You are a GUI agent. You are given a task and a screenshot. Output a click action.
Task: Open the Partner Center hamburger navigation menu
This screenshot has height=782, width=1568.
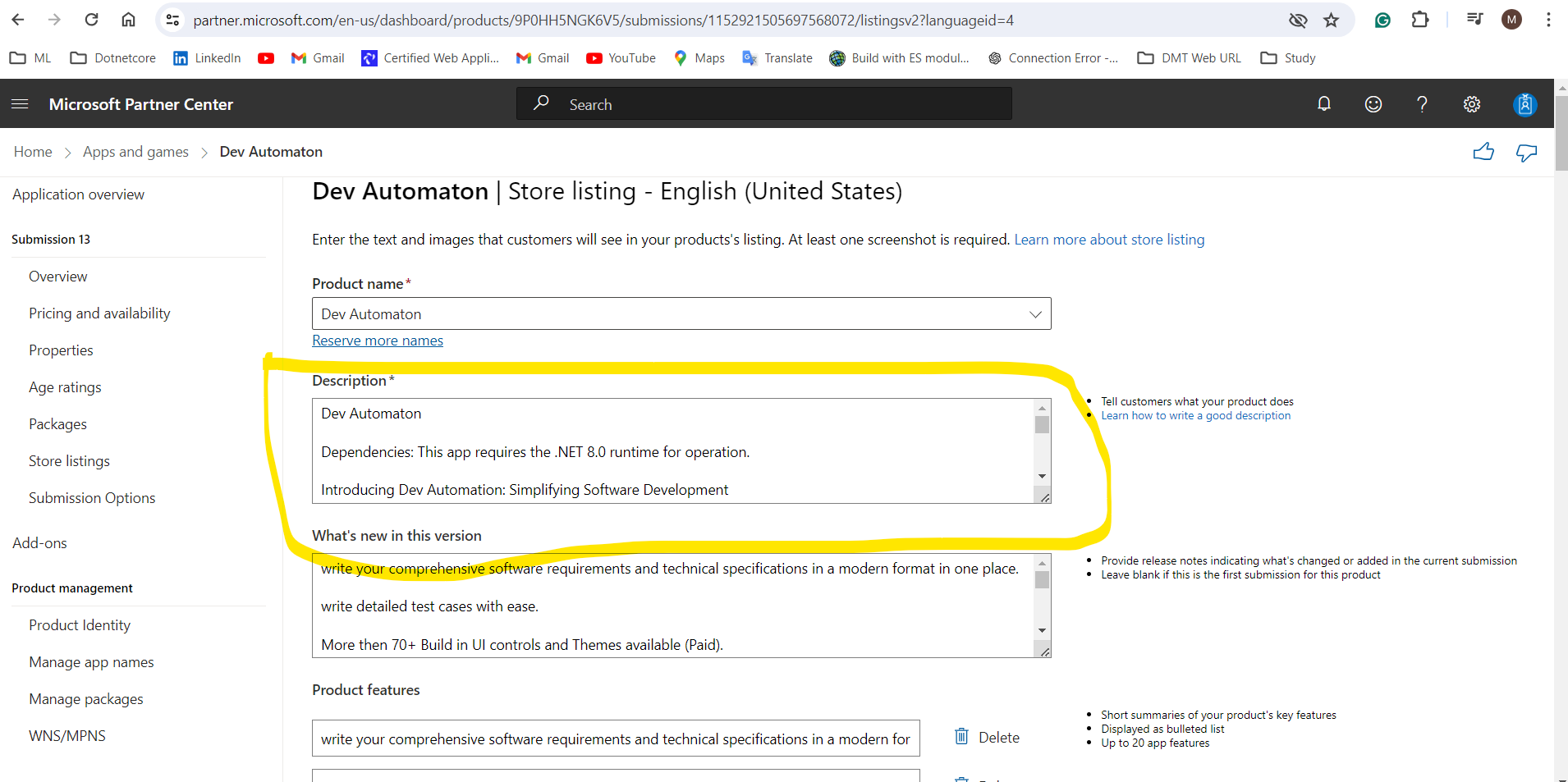(x=20, y=104)
